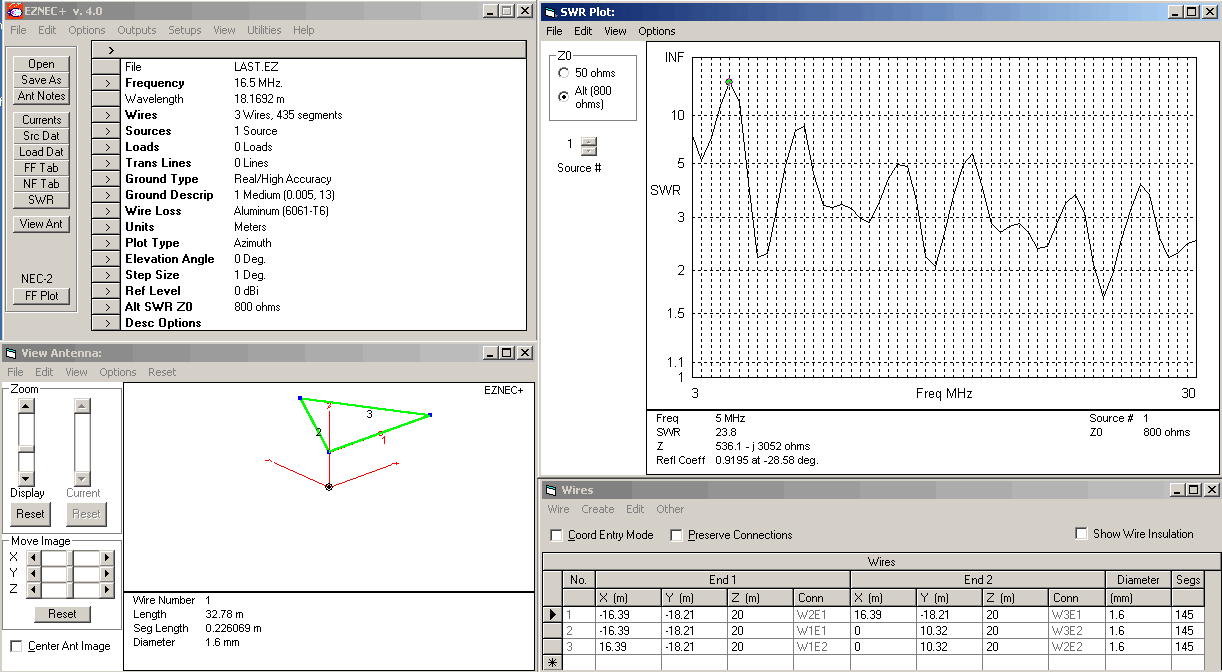Image resolution: width=1222 pixels, height=672 pixels.
Task: Click the Move Image Reset button
Action: [62, 614]
